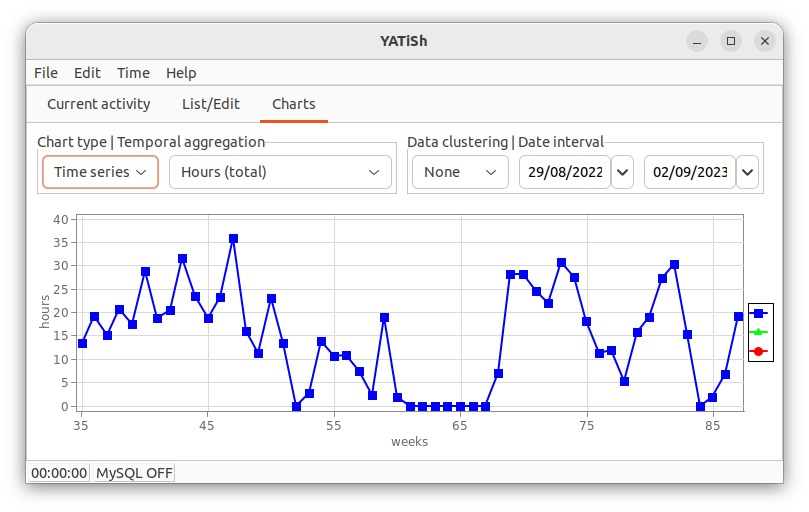Open the Help menu
This screenshot has width=809, height=512.
181,73
